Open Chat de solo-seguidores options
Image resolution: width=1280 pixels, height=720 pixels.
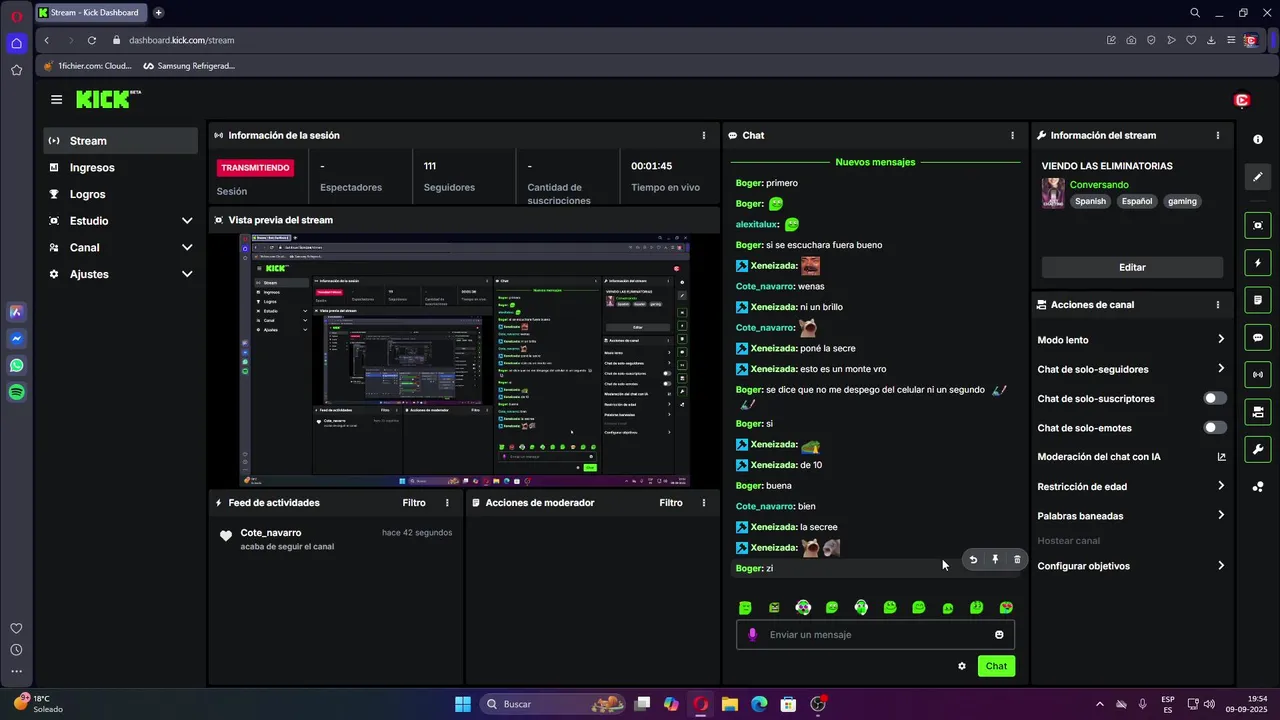[x=1131, y=369]
